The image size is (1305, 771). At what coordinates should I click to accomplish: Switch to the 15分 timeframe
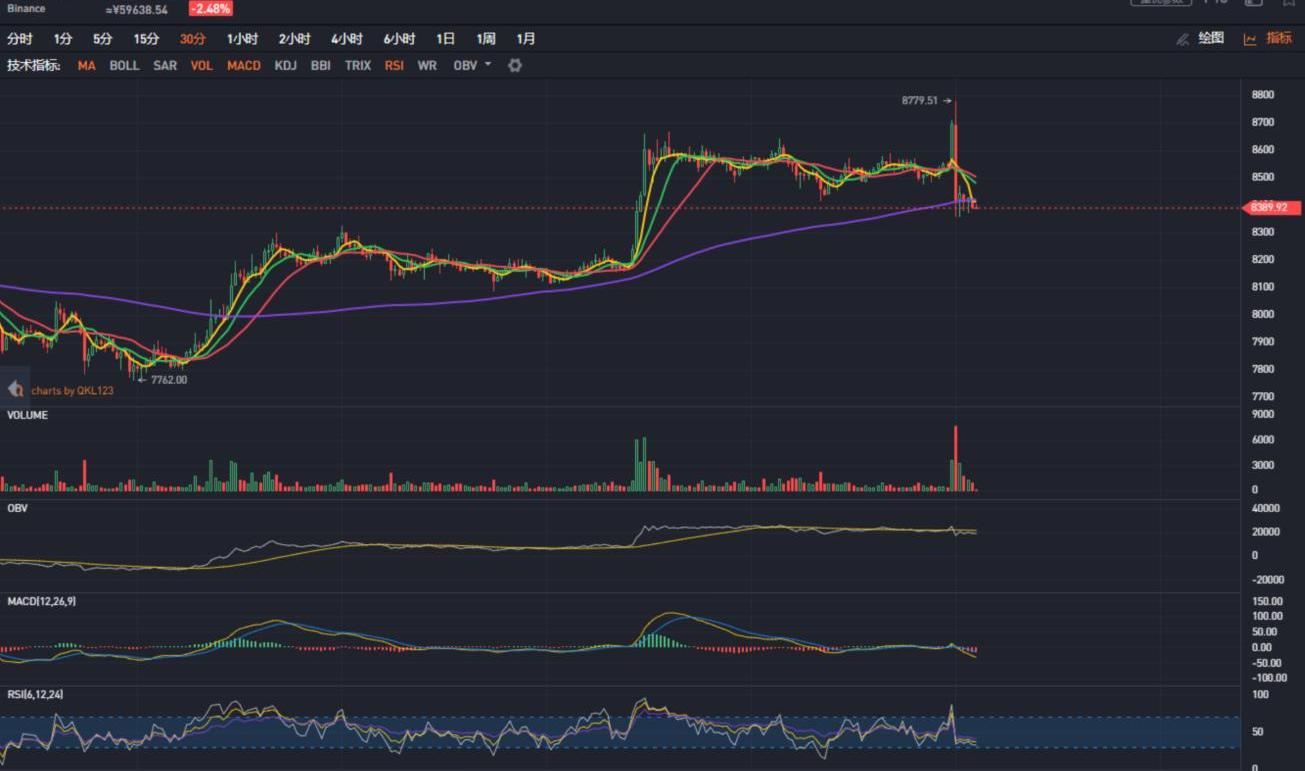pyautogui.click(x=147, y=39)
